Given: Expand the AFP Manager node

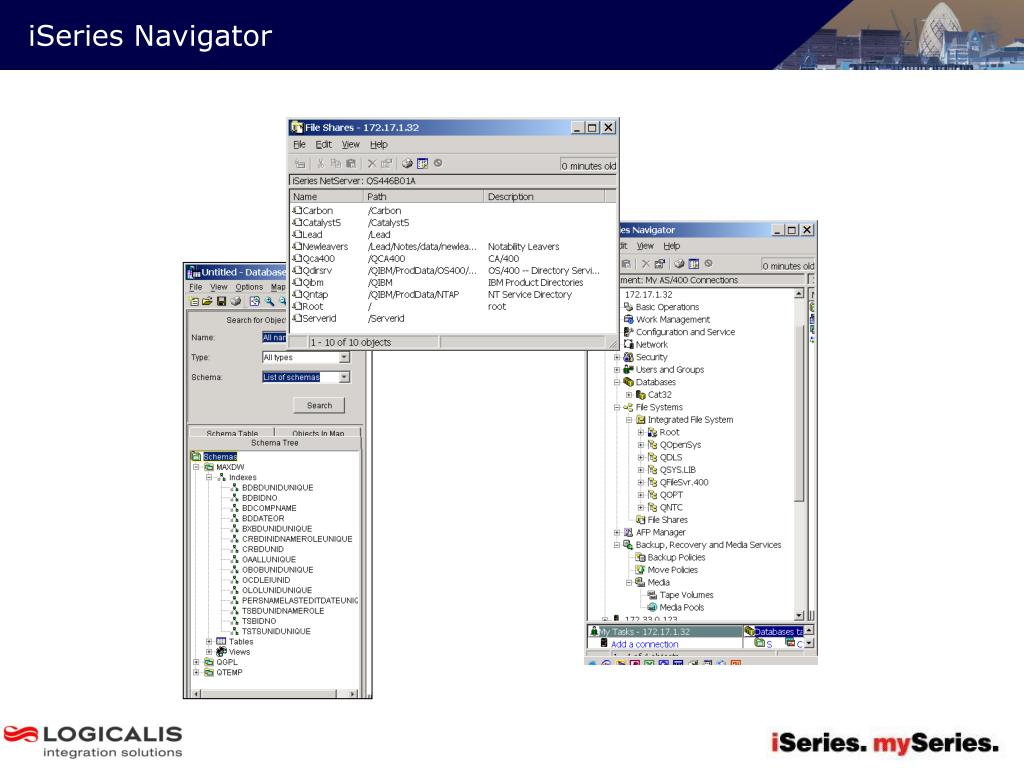Looking at the screenshot, I should click(x=616, y=532).
